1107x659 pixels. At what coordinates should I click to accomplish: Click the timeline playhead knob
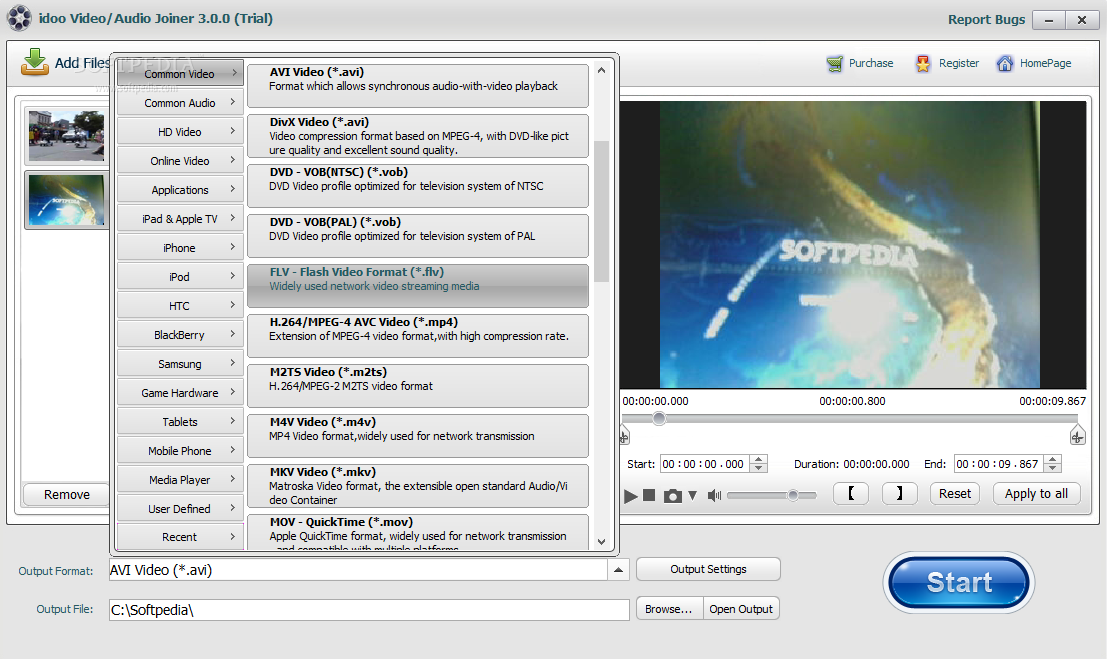[x=659, y=419]
